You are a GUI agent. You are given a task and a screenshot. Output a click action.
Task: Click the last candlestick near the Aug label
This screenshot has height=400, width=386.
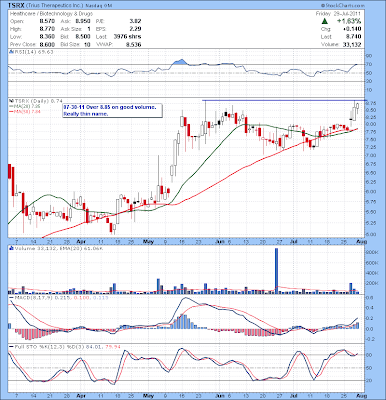[x=357, y=108]
